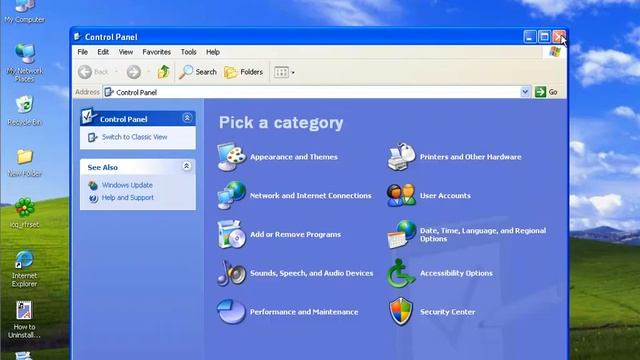Viewport: 640px width, 360px height.
Task: Collapse the See Also sidebar section
Action: pyautogui.click(x=187, y=166)
